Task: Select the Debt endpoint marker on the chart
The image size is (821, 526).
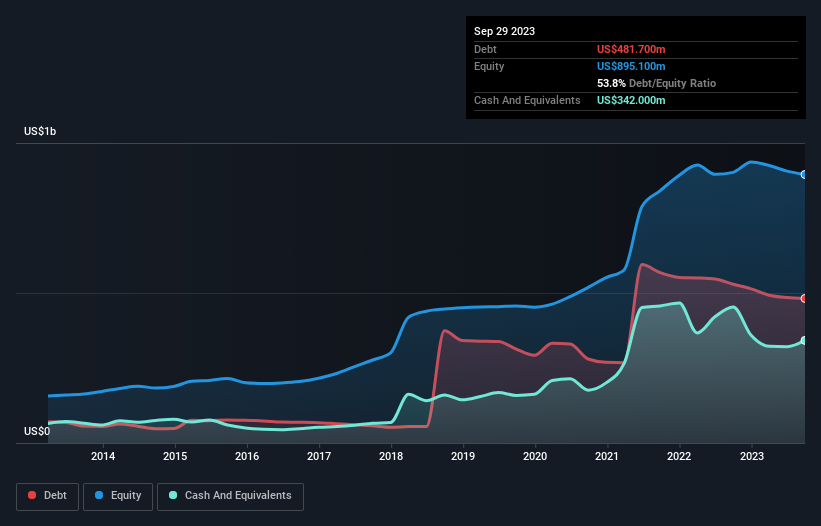Action: (804, 299)
